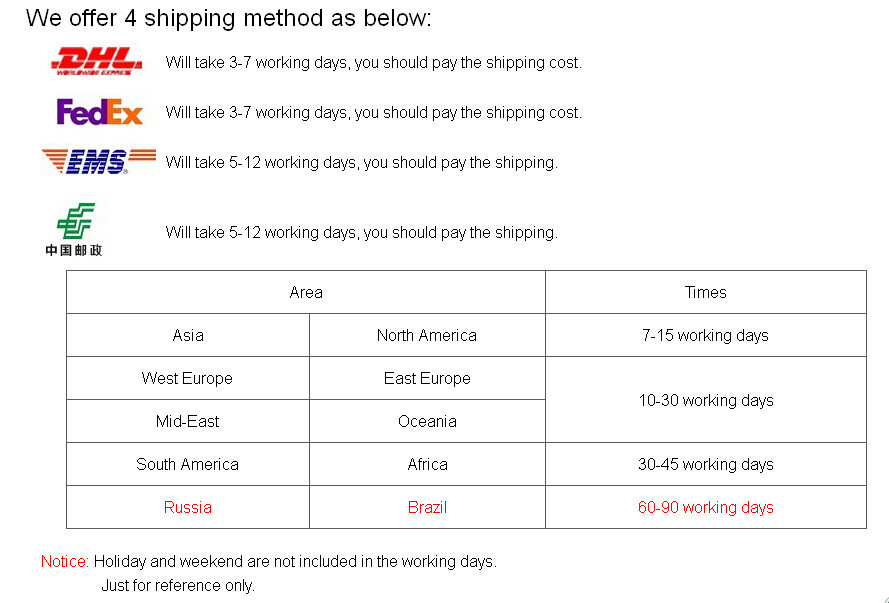
Task: Select the Oceania cell
Action: [427, 422]
